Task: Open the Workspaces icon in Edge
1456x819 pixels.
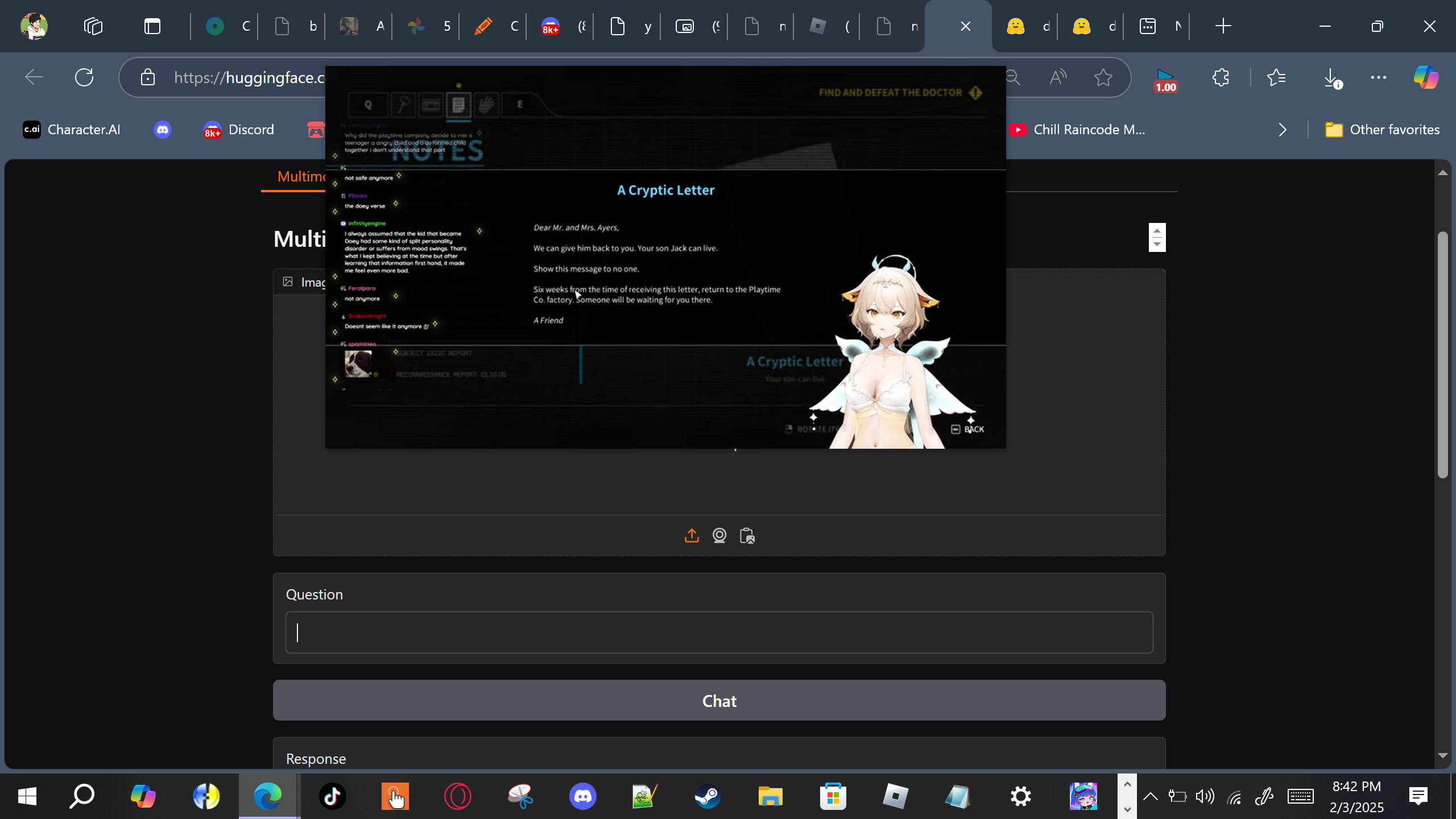Action: tap(93, 26)
